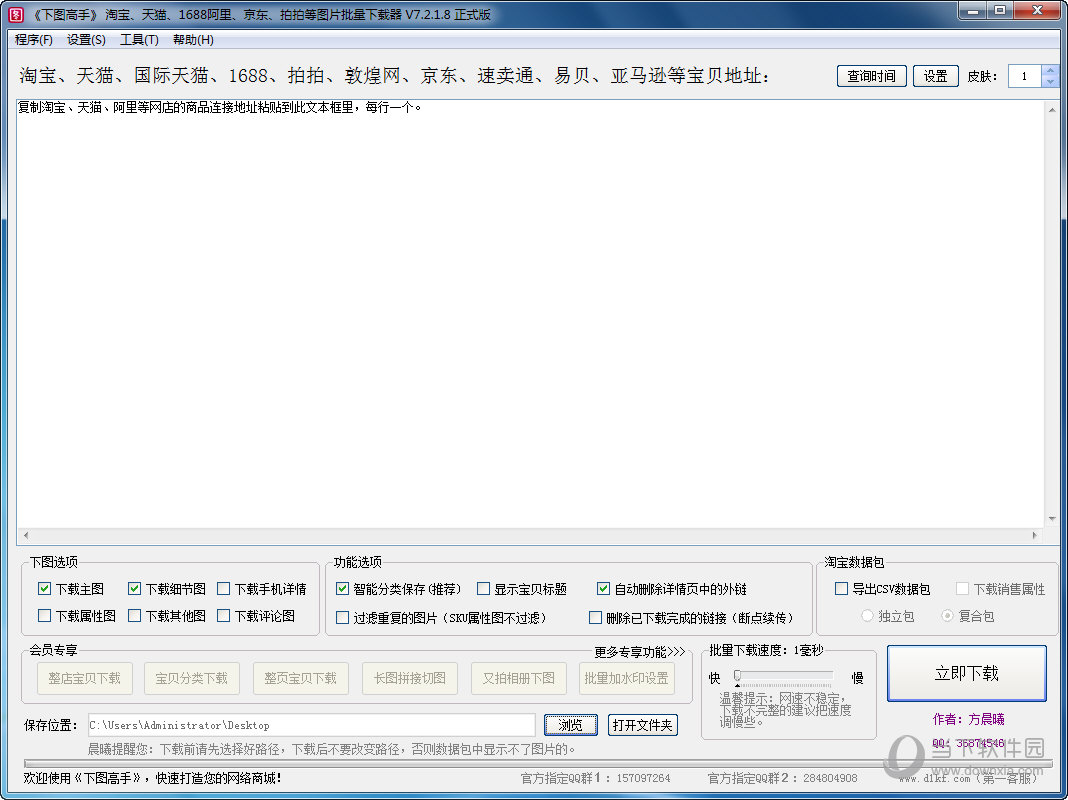Minimize the 下图高手 window
The width and height of the screenshot is (1068, 800).
tap(974, 11)
